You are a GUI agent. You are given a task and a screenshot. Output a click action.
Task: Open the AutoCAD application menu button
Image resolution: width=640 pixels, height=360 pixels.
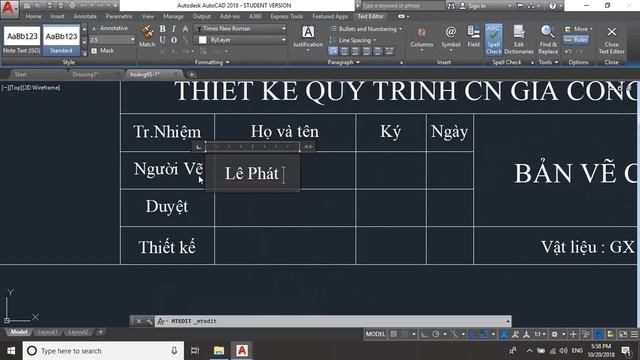(9, 9)
